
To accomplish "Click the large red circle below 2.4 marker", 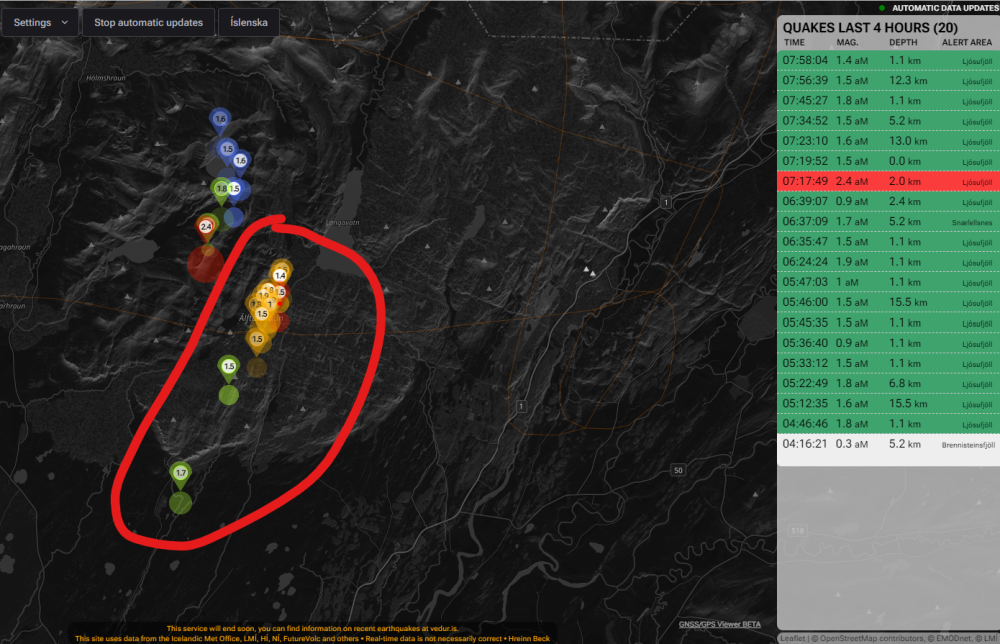I will [206, 265].
